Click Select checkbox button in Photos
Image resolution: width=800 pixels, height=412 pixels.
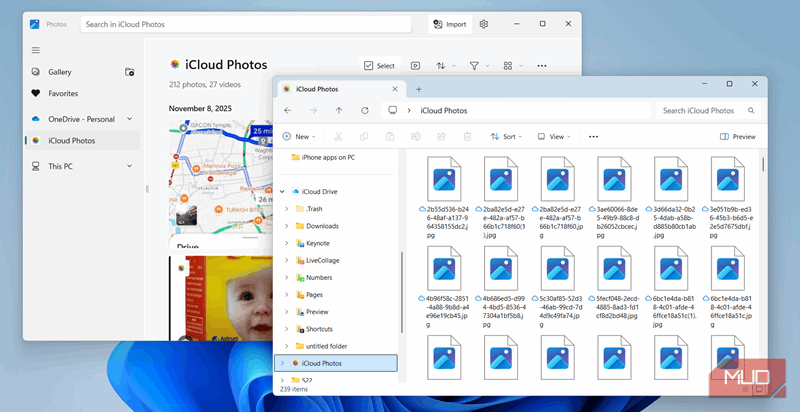pyautogui.click(x=380, y=66)
